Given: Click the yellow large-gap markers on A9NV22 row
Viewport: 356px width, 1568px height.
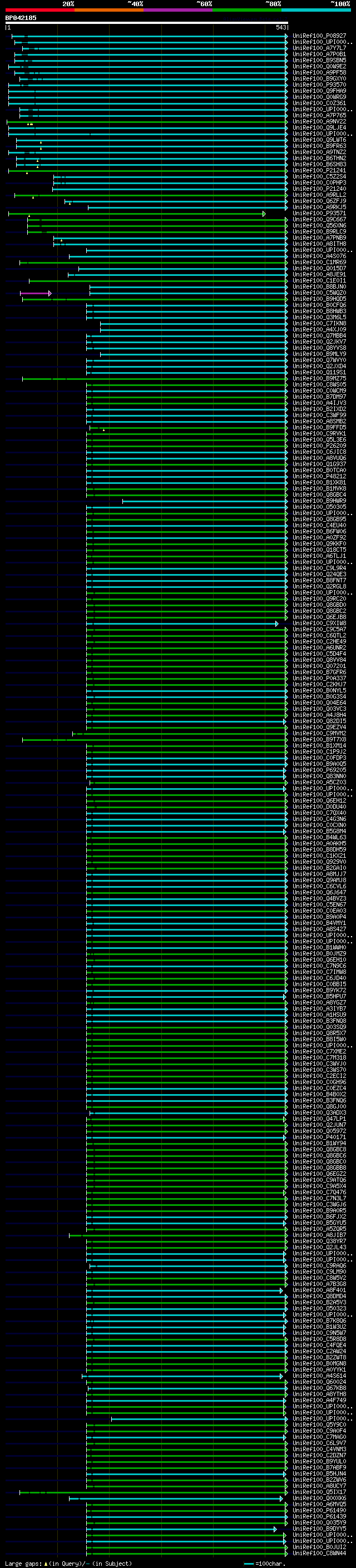Looking at the screenshot, I should pyautogui.click(x=30, y=124).
